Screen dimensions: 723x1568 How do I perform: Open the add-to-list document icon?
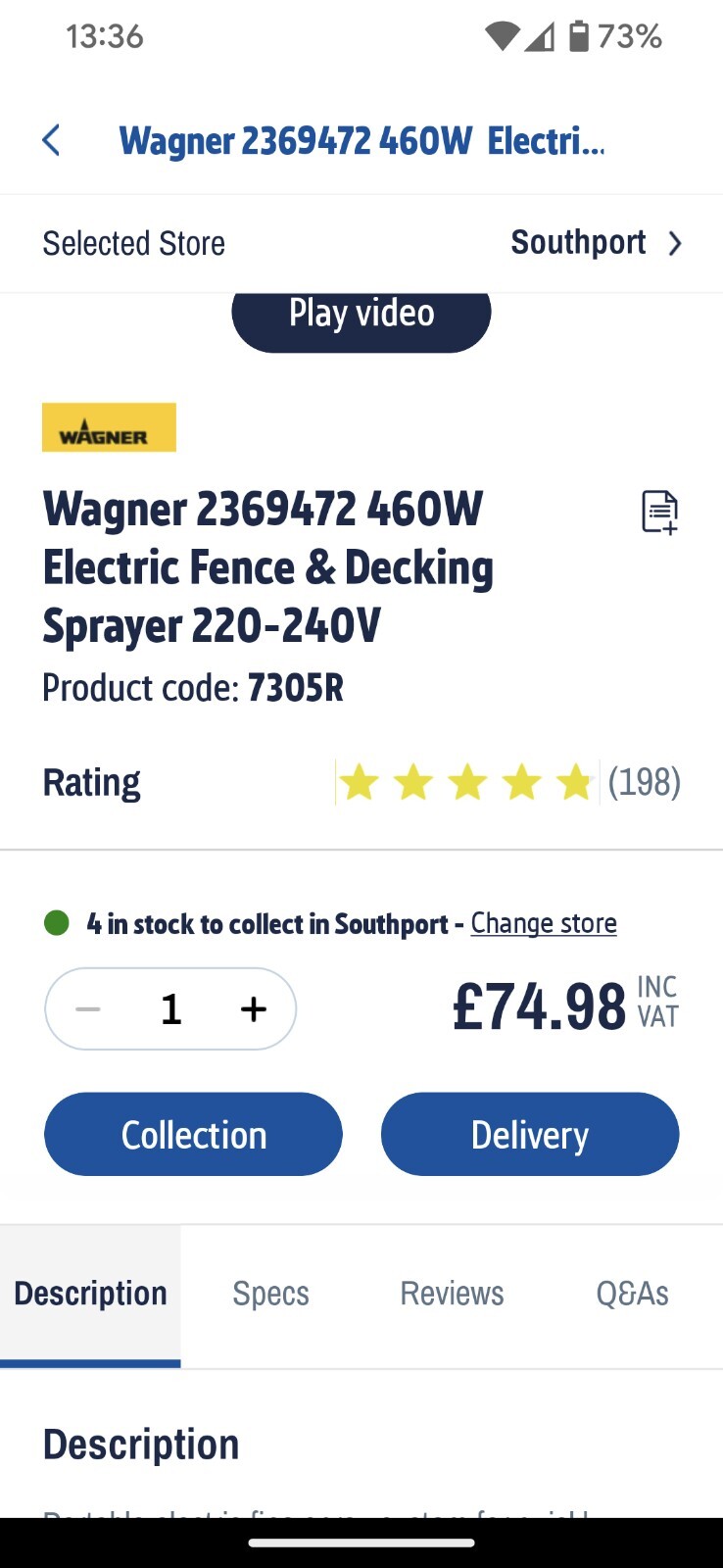658,512
